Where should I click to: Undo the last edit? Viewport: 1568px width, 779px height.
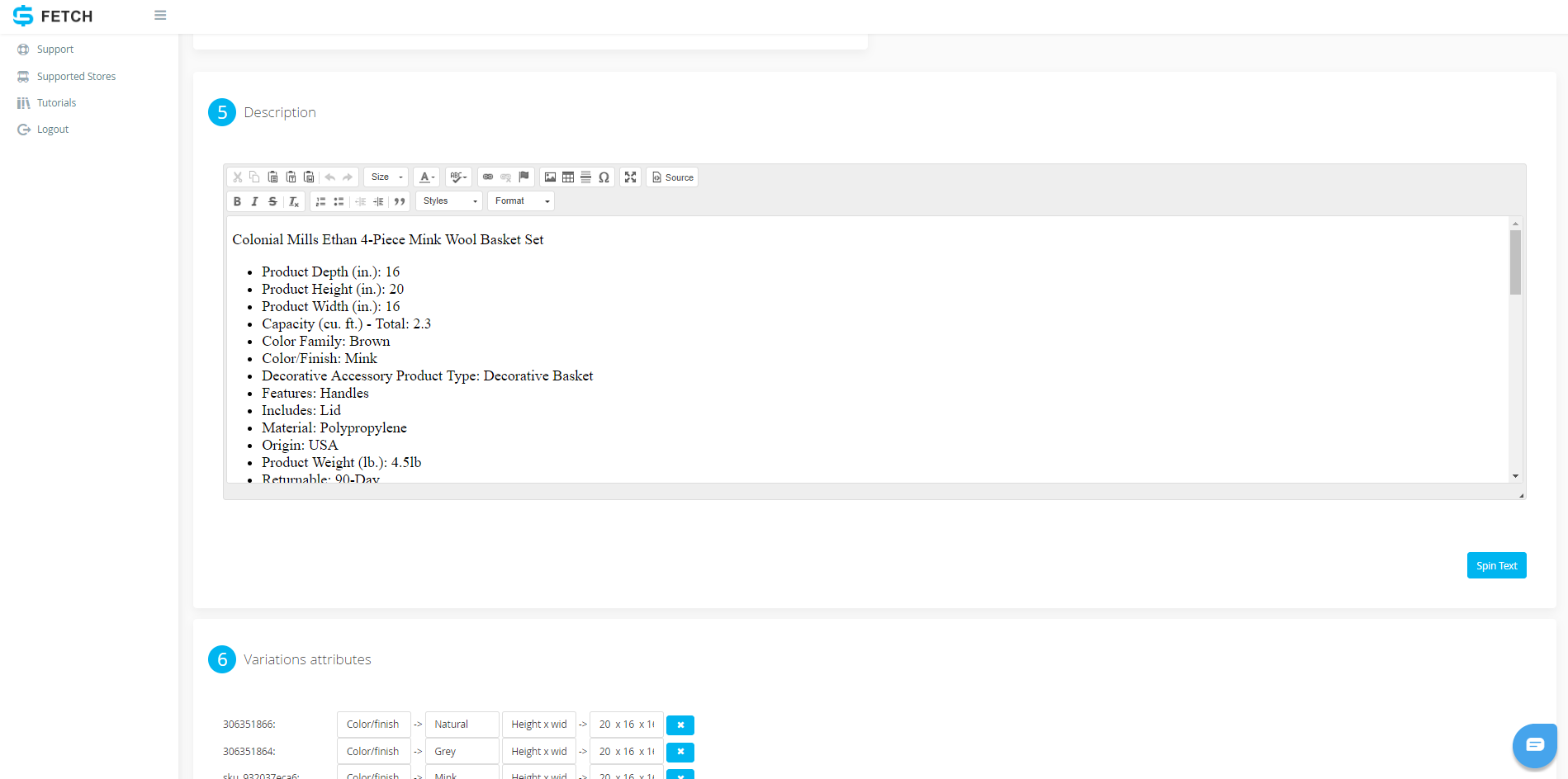[x=330, y=177]
